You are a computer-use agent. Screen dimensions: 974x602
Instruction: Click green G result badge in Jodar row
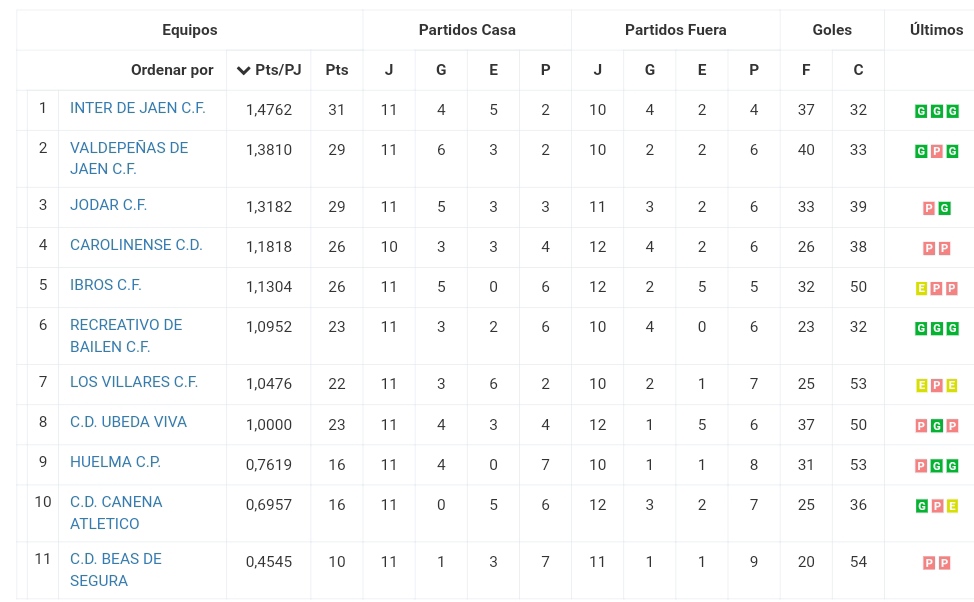[944, 209]
